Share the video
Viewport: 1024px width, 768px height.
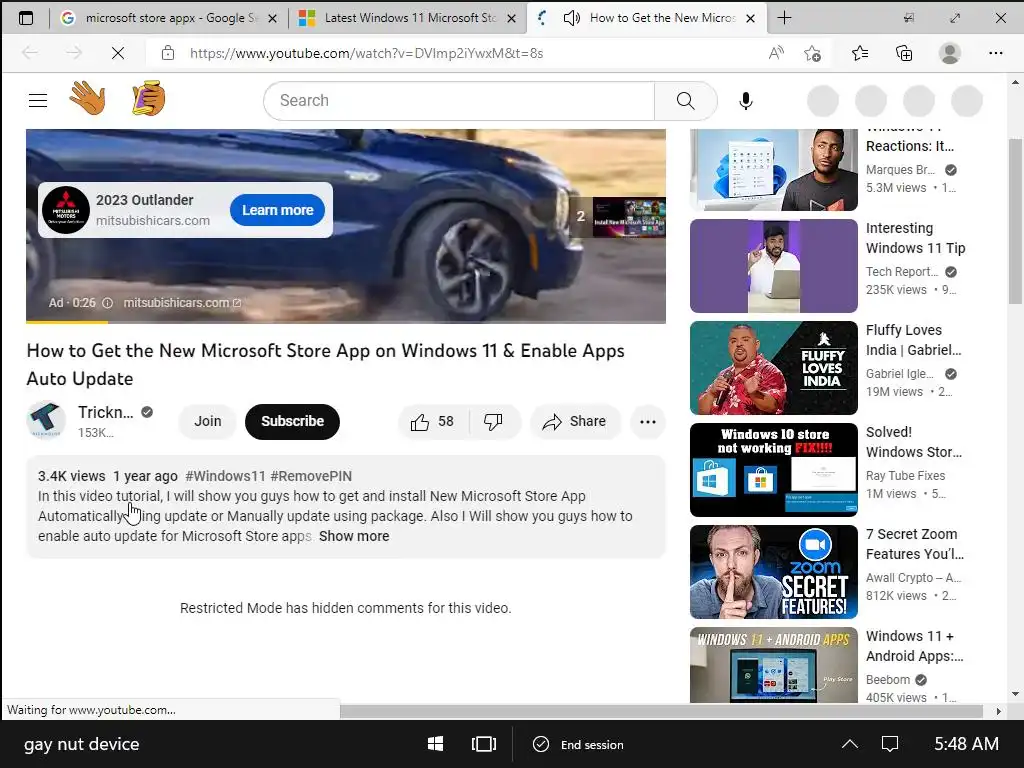(x=575, y=422)
